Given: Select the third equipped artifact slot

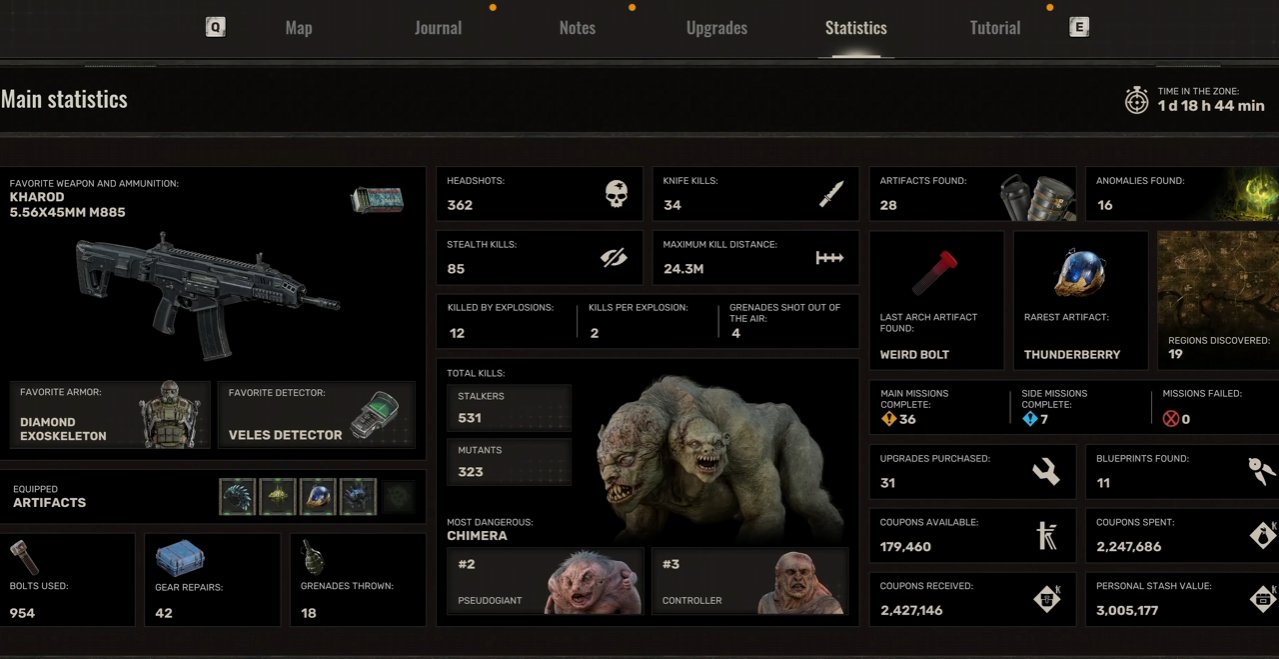Looking at the screenshot, I should (317, 496).
